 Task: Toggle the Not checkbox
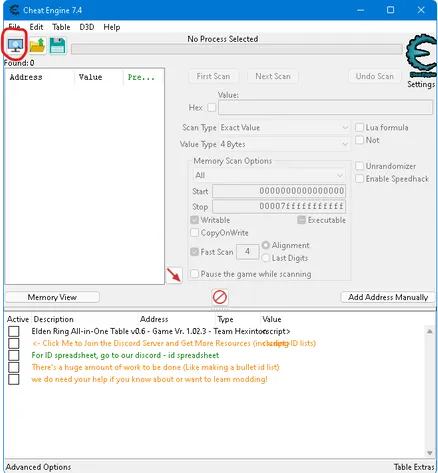359,140
